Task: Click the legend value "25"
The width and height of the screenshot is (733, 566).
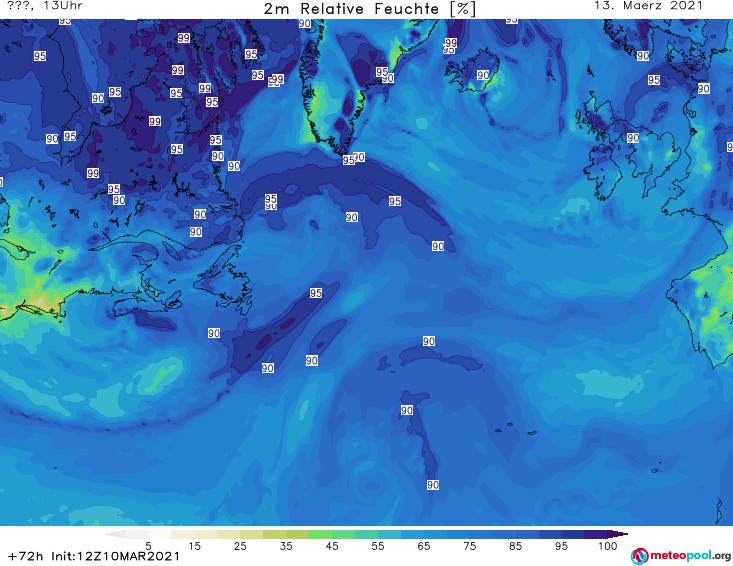Action: [x=240, y=546]
